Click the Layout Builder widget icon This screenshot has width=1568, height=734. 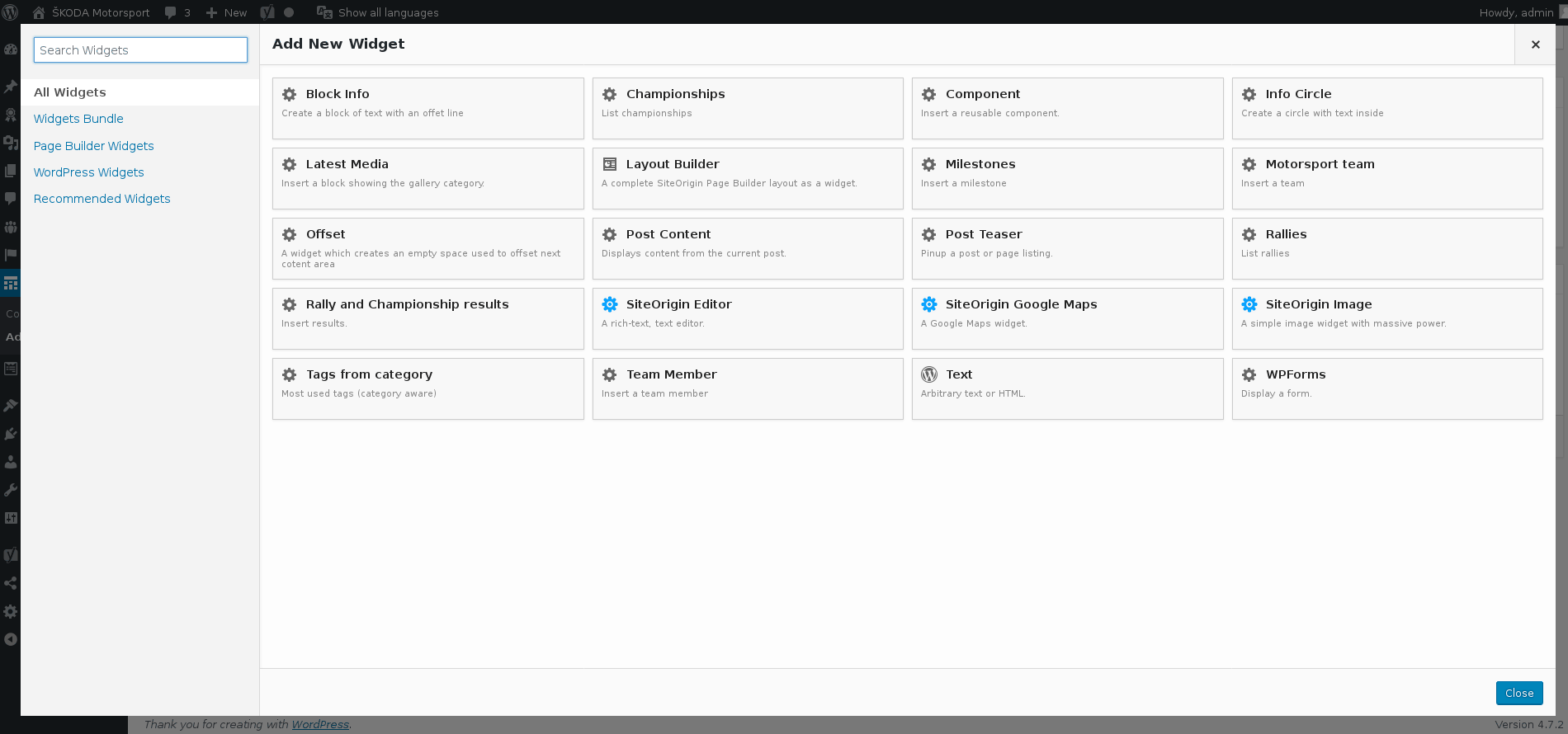[610, 164]
